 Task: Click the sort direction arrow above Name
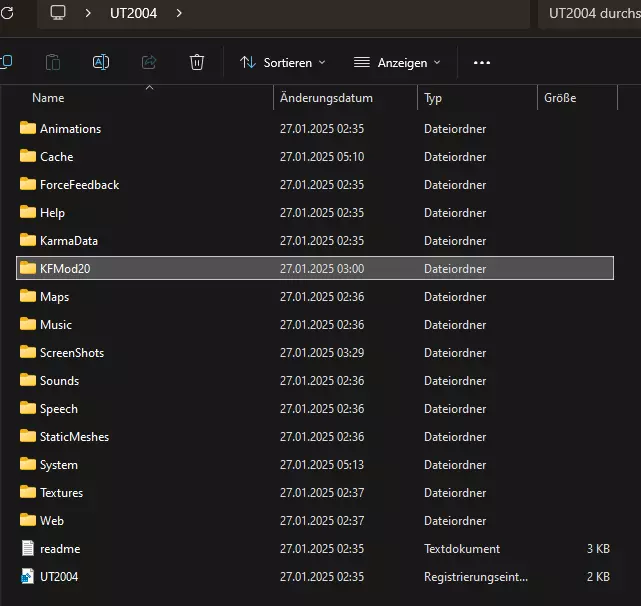[x=150, y=88]
